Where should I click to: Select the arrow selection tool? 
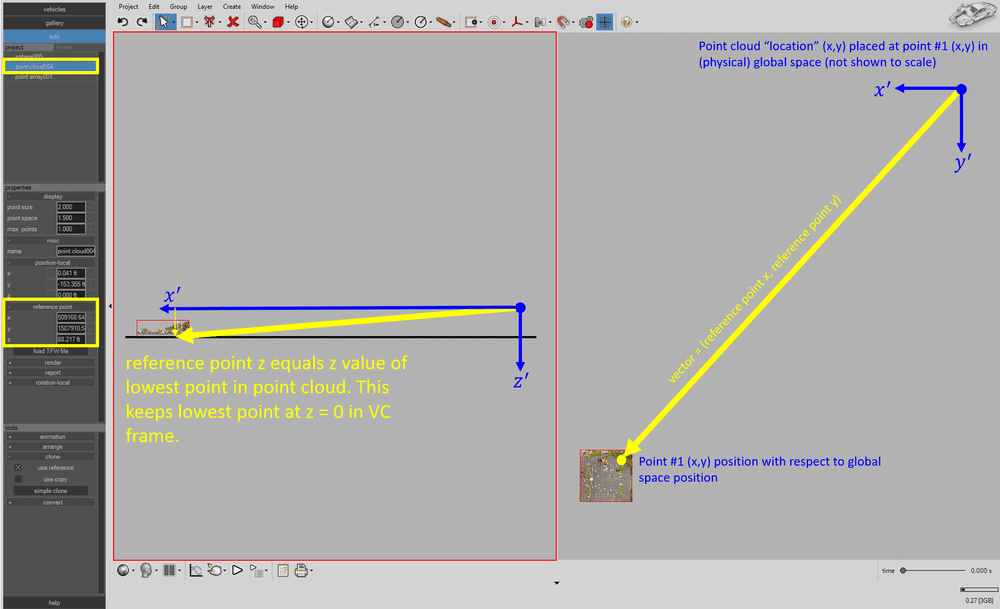(165, 21)
